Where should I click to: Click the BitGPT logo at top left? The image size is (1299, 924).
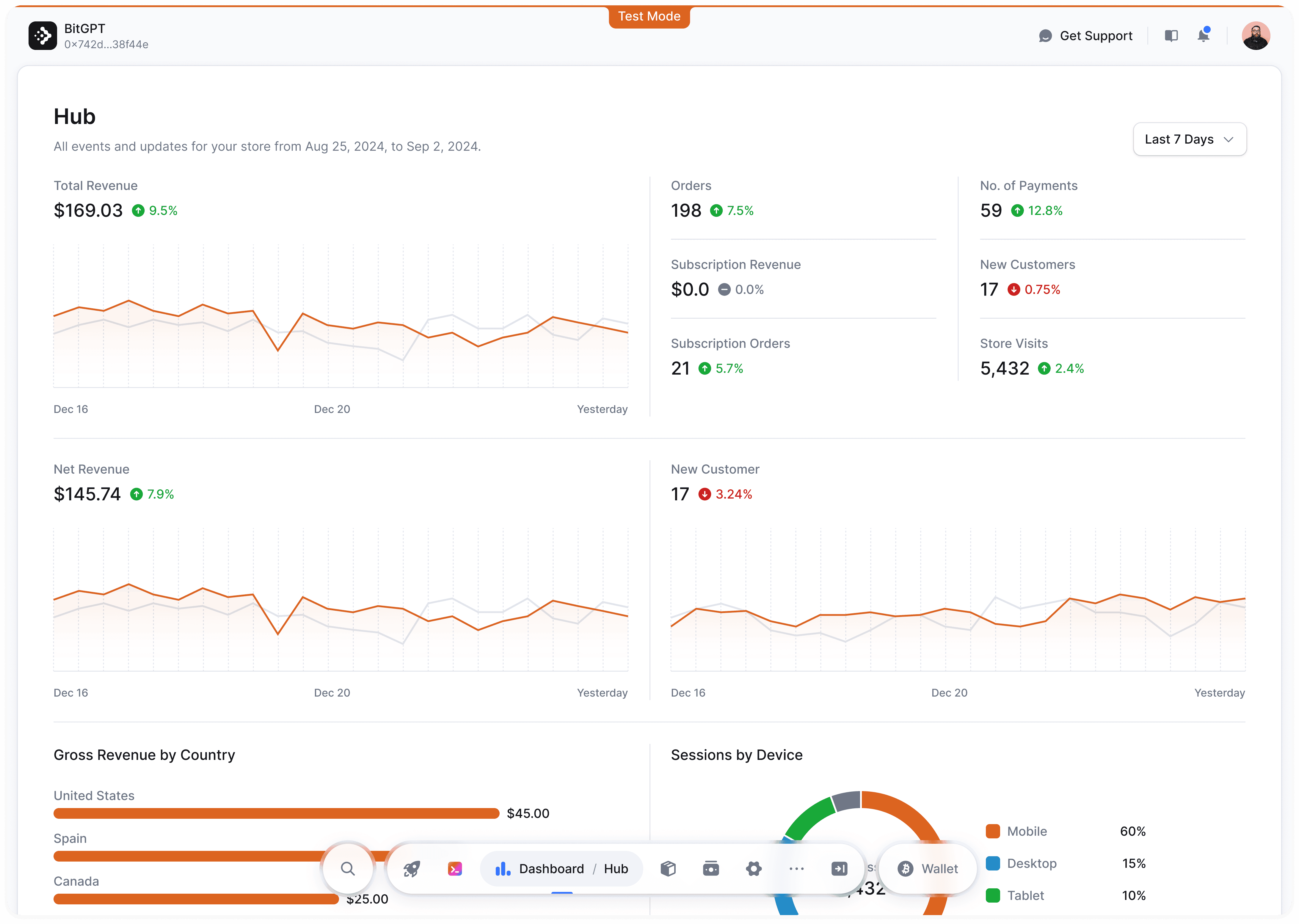(43, 35)
